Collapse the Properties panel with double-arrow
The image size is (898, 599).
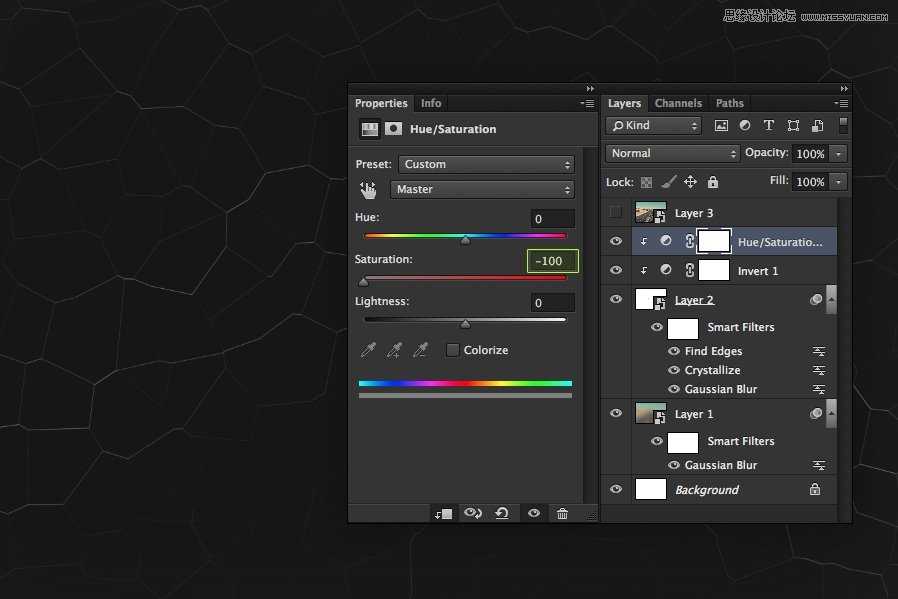[590, 89]
